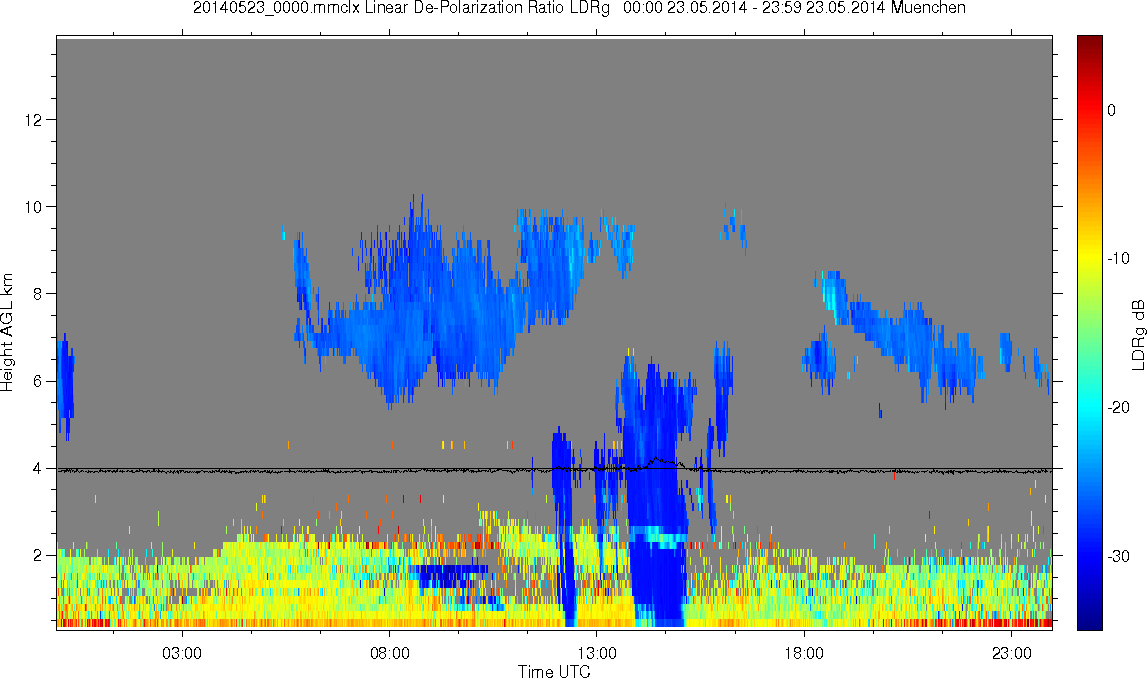Click the '23:00' time tick label
The height and width of the screenshot is (678, 1147).
coord(1012,653)
